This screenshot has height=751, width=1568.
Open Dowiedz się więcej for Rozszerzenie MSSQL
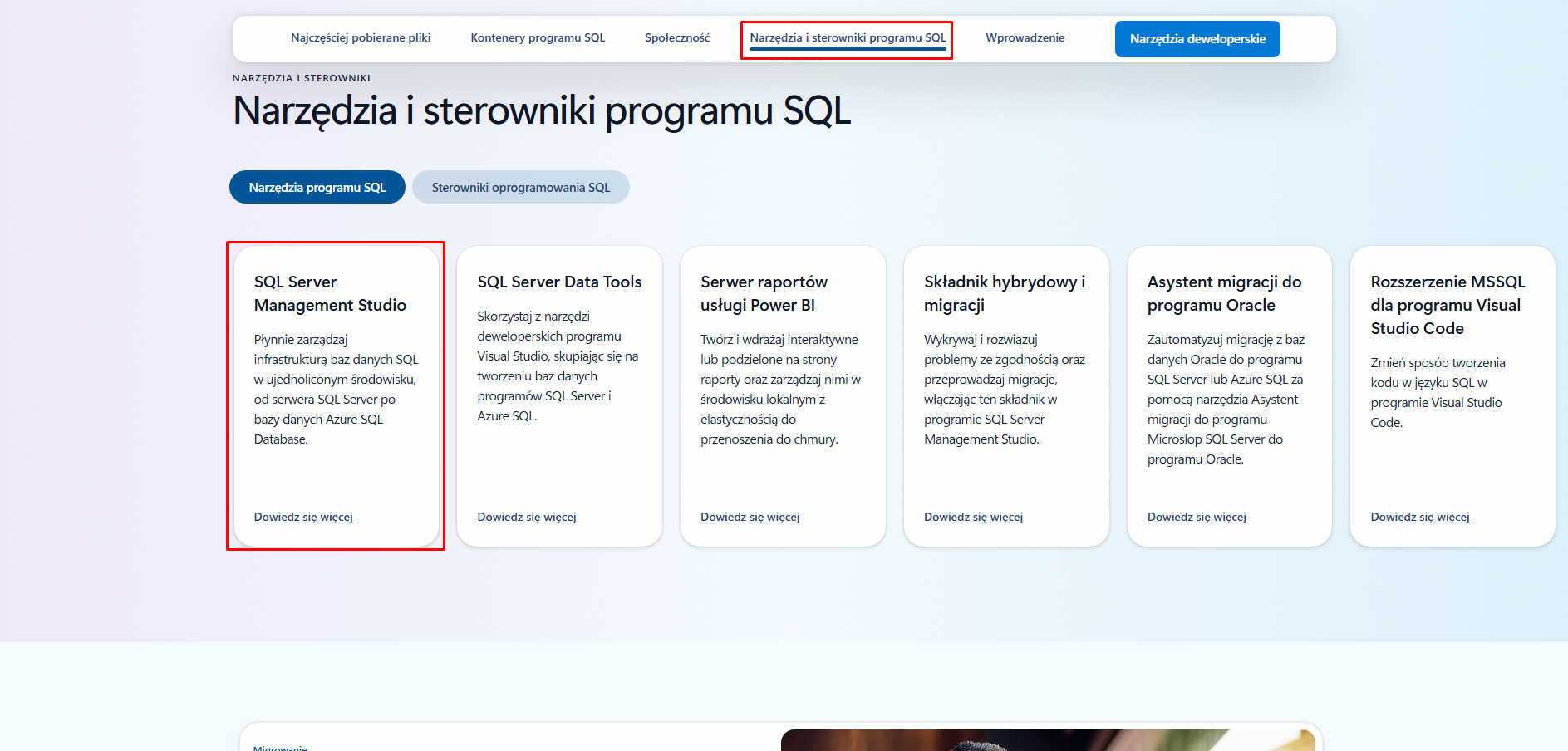(1420, 517)
